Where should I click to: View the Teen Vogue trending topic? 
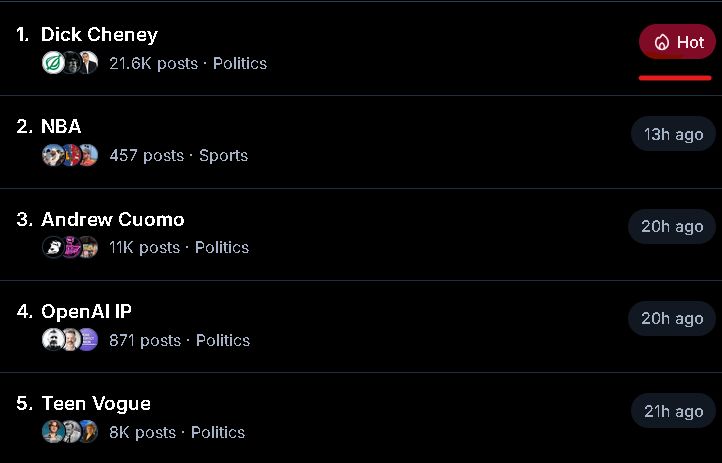[96, 404]
